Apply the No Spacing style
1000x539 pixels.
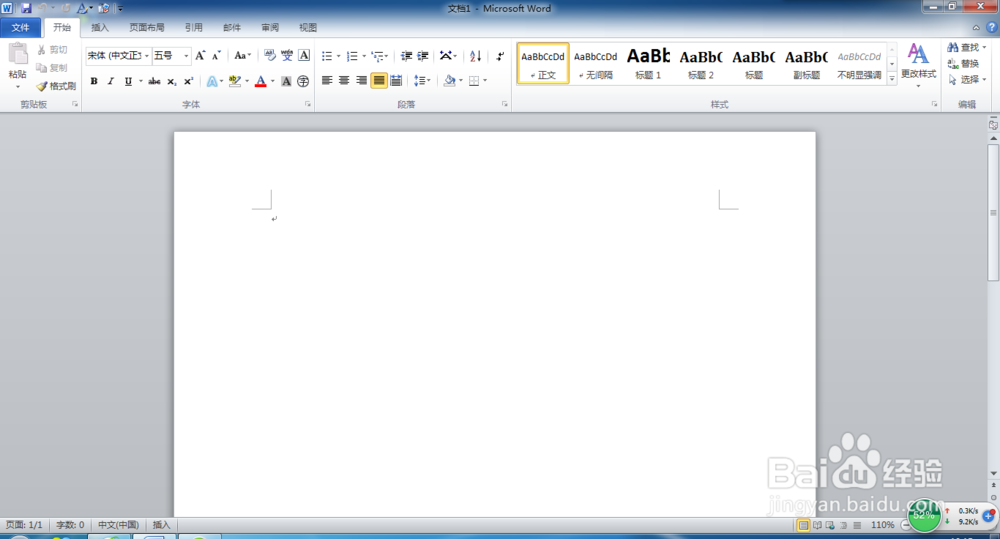tap(596, 63)
